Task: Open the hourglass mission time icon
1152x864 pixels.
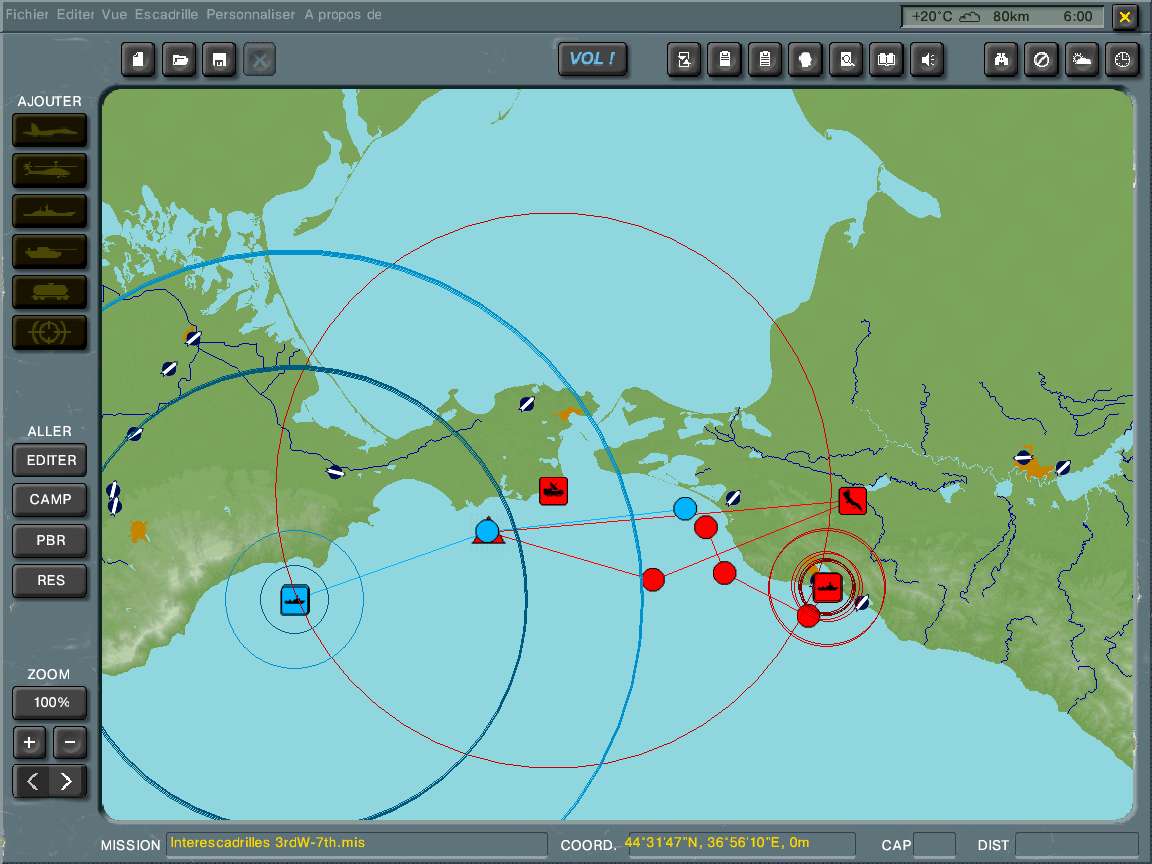Action: point(684,60)
